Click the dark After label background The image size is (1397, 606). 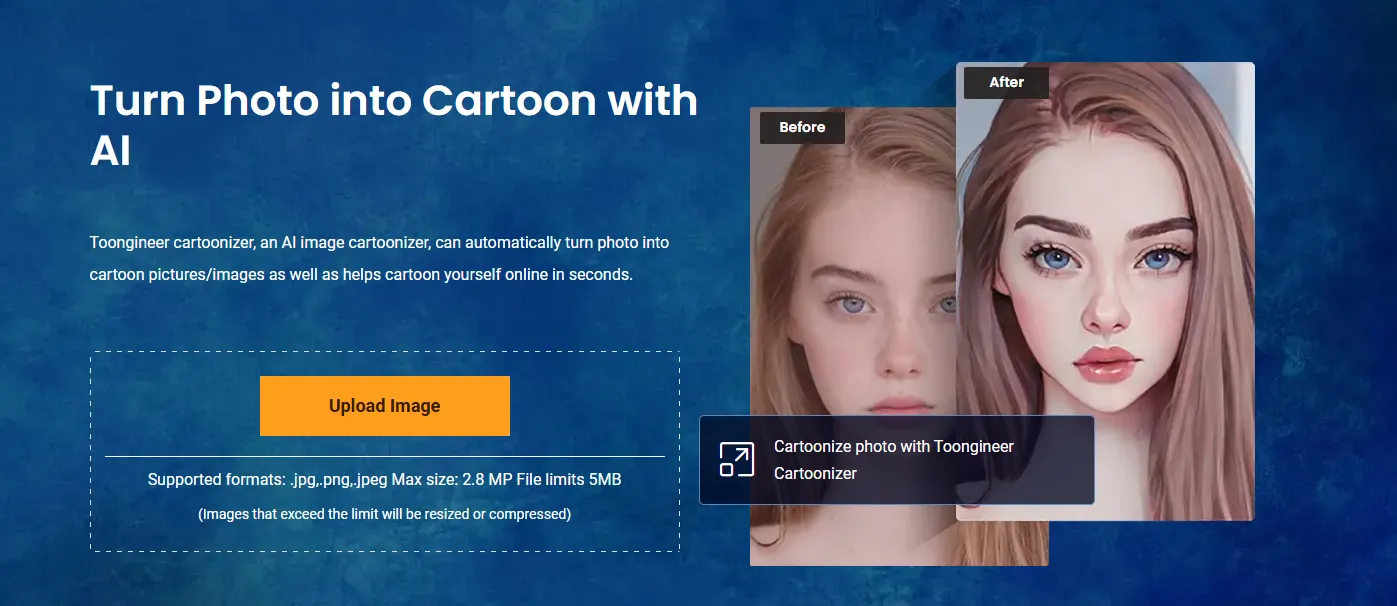click(1006, 82)
